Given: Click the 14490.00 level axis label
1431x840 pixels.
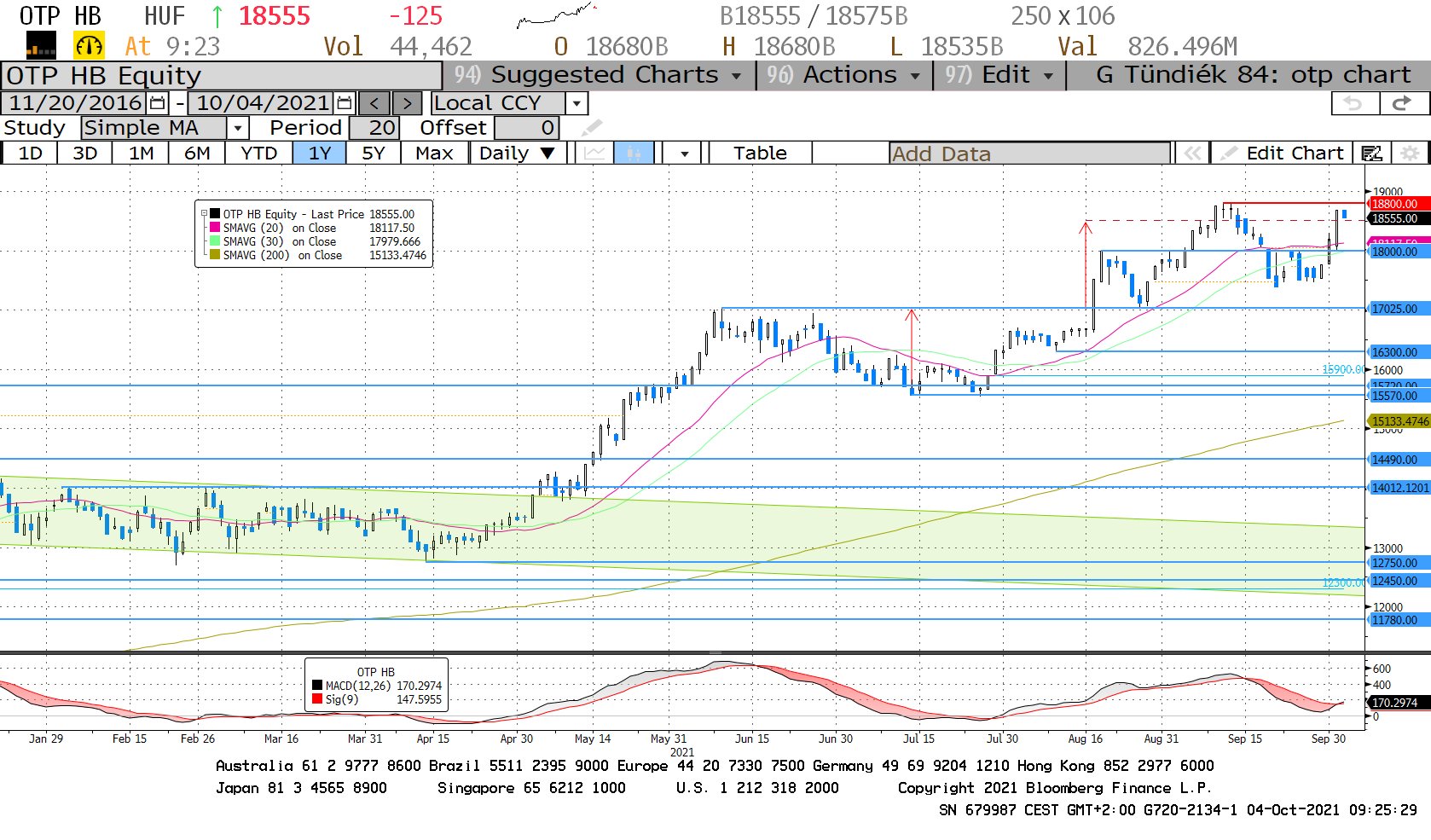Looking at the screenshot, I should point(1398,460).
